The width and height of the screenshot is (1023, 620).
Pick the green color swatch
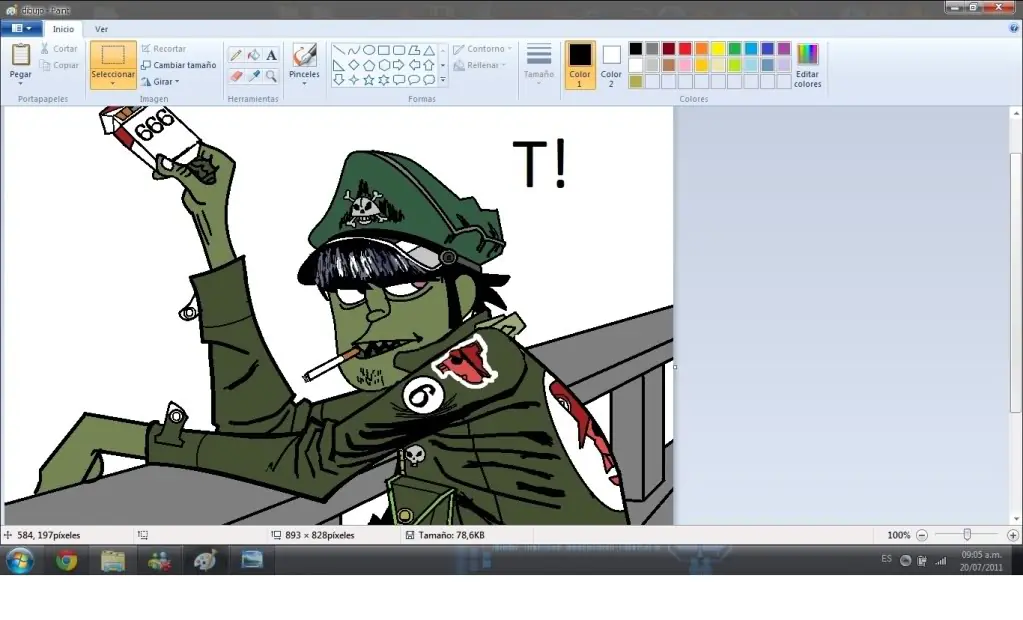[x=735, y=49]
